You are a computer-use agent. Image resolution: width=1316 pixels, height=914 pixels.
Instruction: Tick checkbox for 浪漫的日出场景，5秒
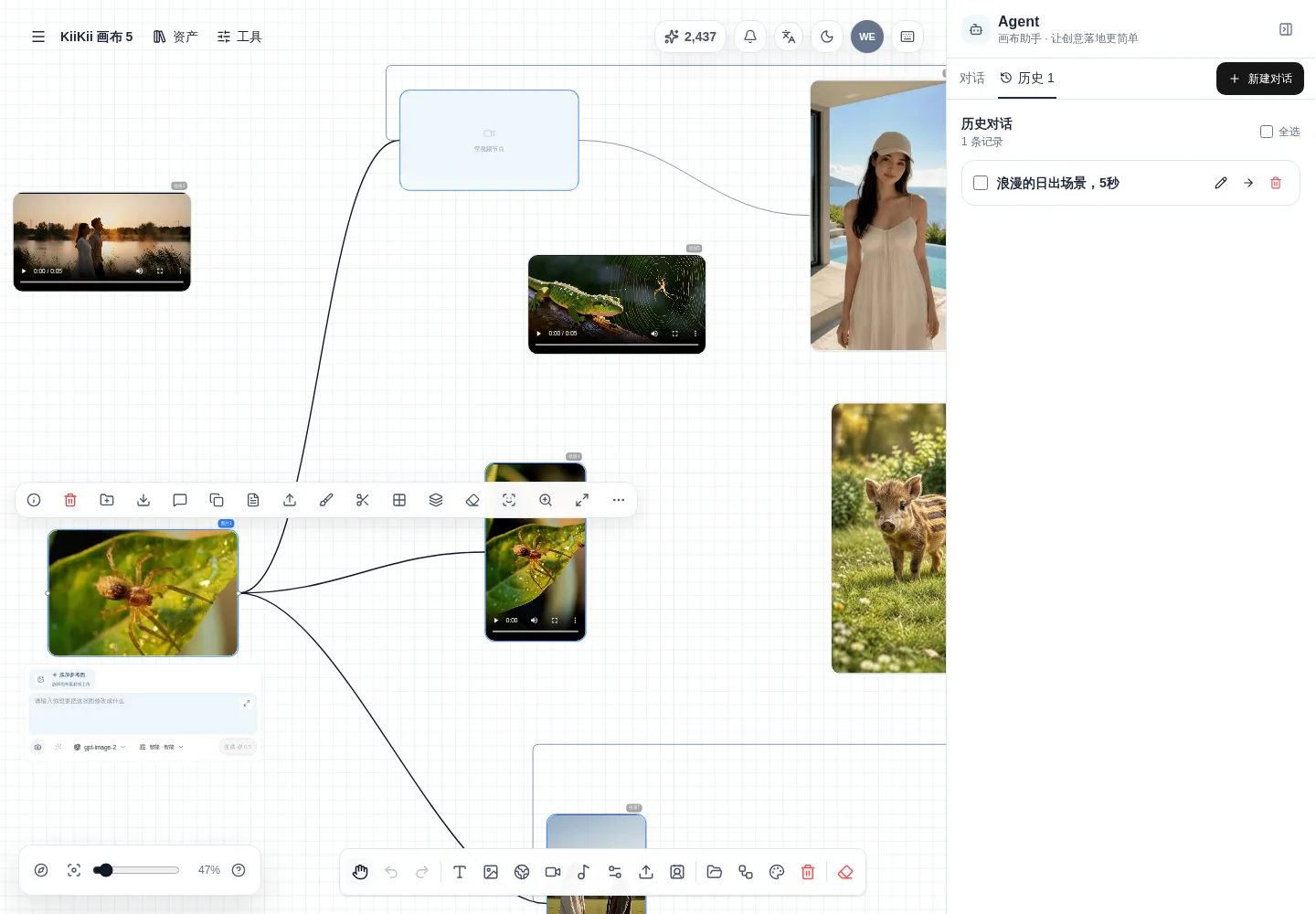pos(981,183)
